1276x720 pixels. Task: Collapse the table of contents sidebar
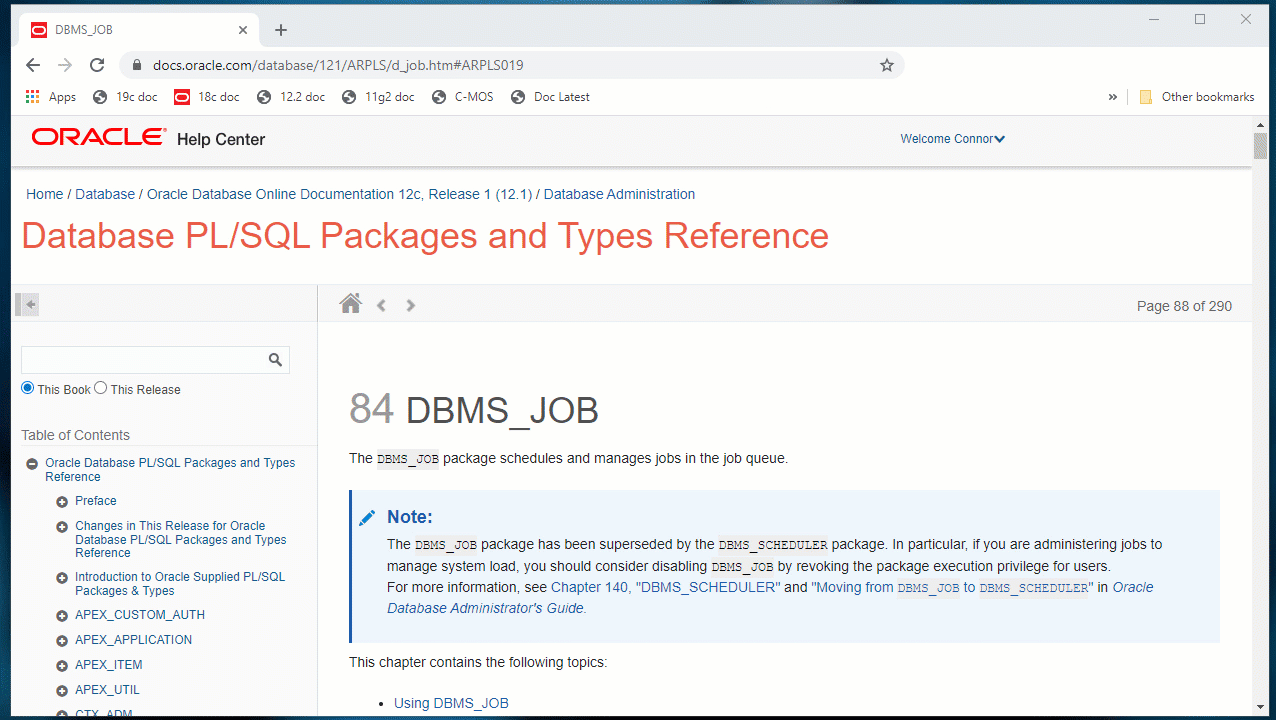pyautogui.click(x=30, y=305)
